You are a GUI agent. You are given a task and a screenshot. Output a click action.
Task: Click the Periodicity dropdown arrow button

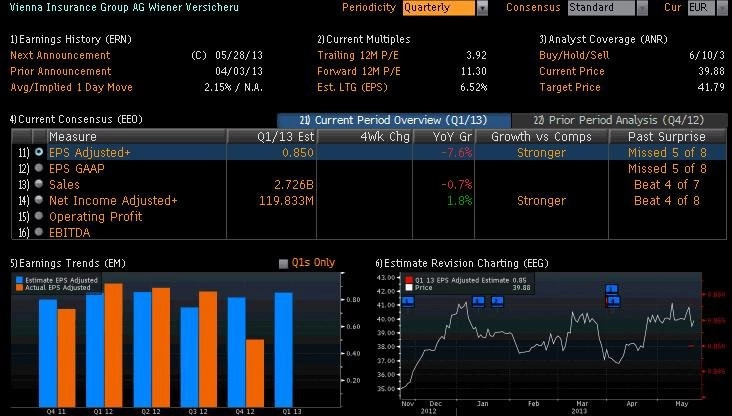click(482, 8)
